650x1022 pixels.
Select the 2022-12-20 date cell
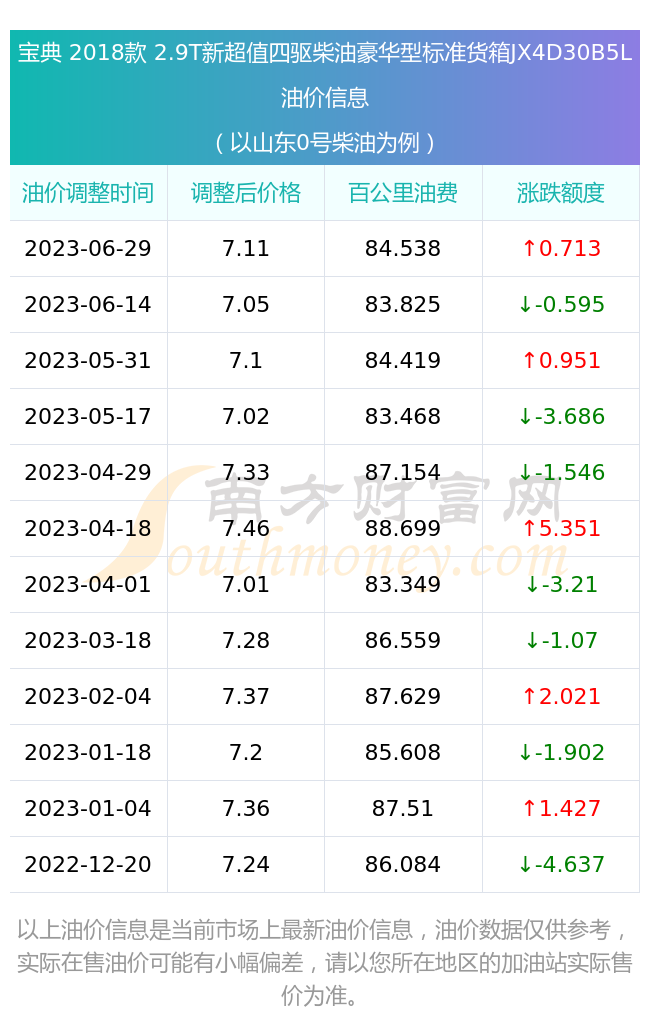pos(88,864)
